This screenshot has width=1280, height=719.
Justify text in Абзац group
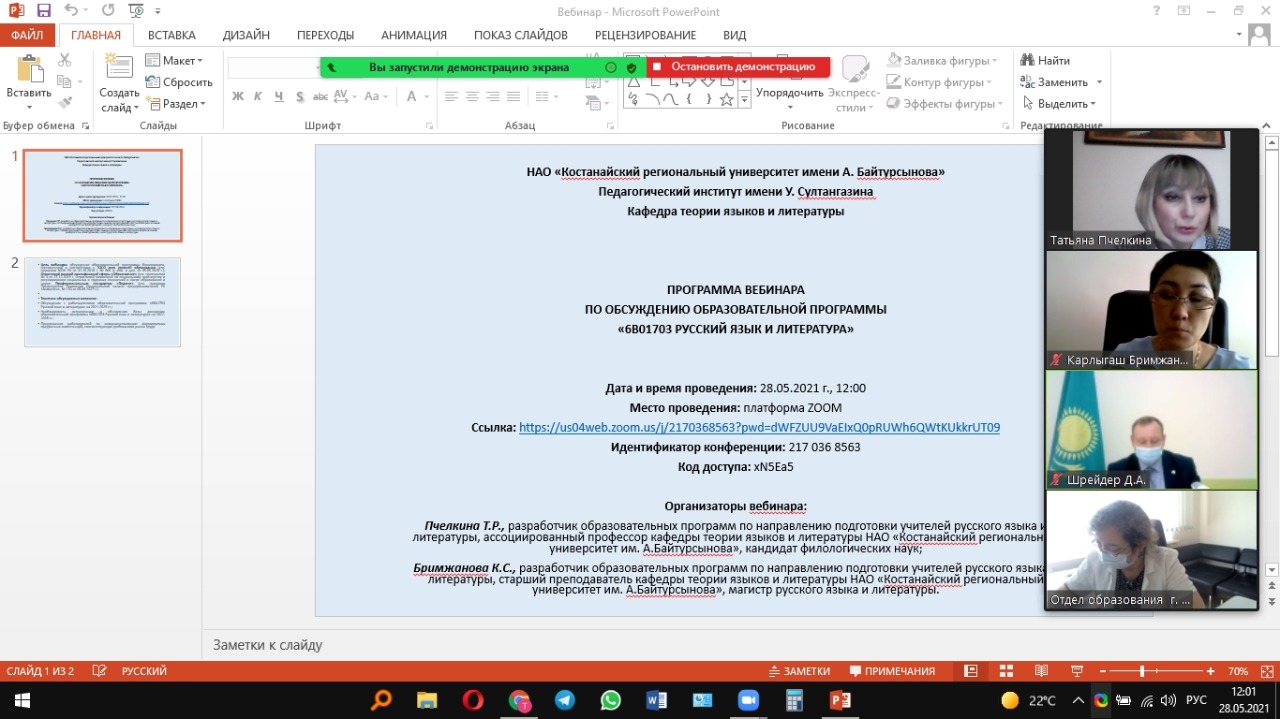coord(514,97)
